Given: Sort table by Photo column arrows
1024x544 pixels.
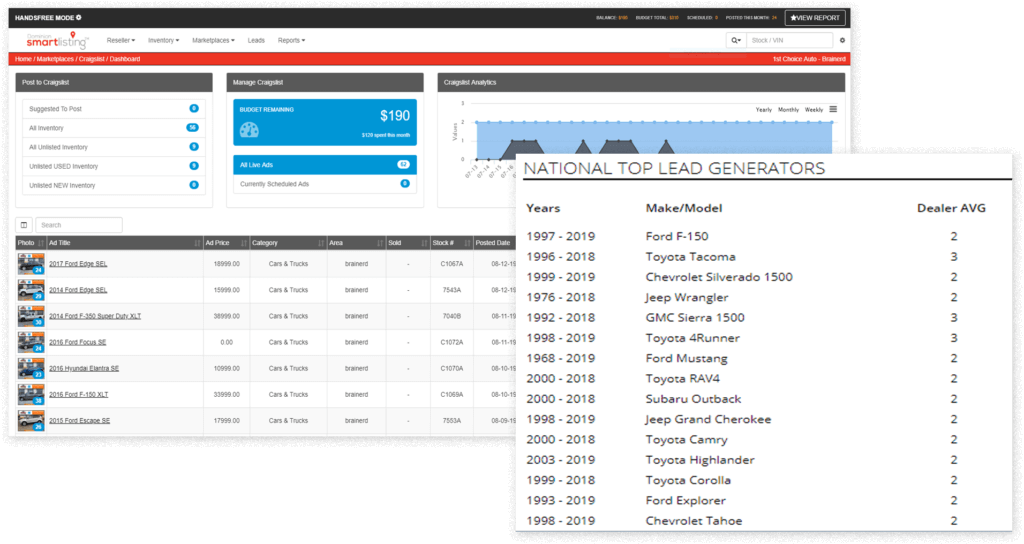Looking at the screenshot, I should (x=40, y=243).
